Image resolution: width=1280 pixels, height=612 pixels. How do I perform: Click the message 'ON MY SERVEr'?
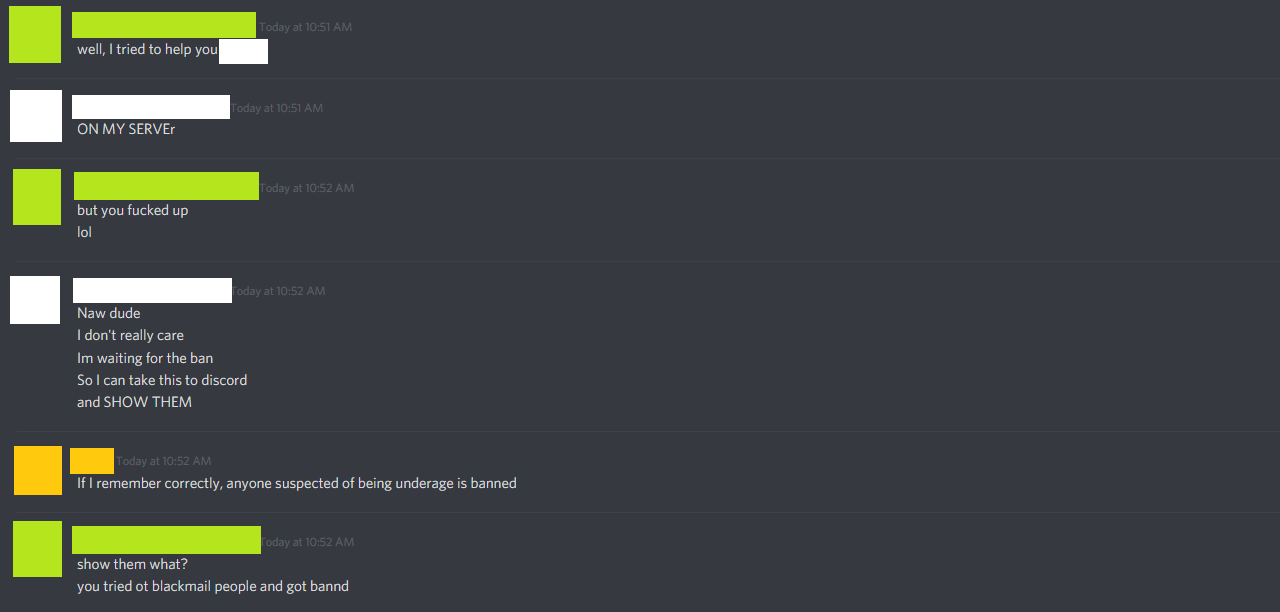click(126, 129)
